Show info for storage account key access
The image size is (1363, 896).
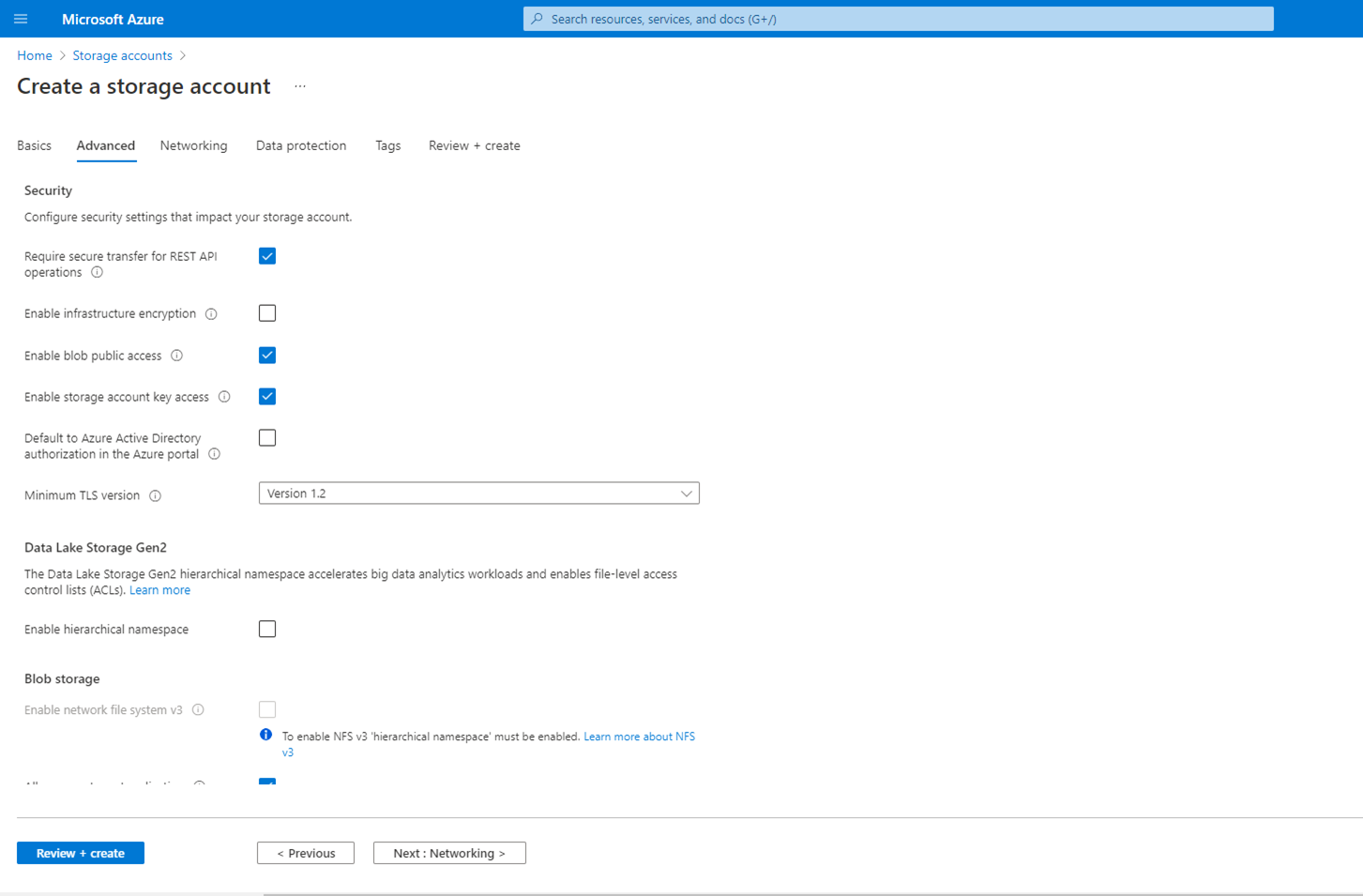tap(224, 397)
